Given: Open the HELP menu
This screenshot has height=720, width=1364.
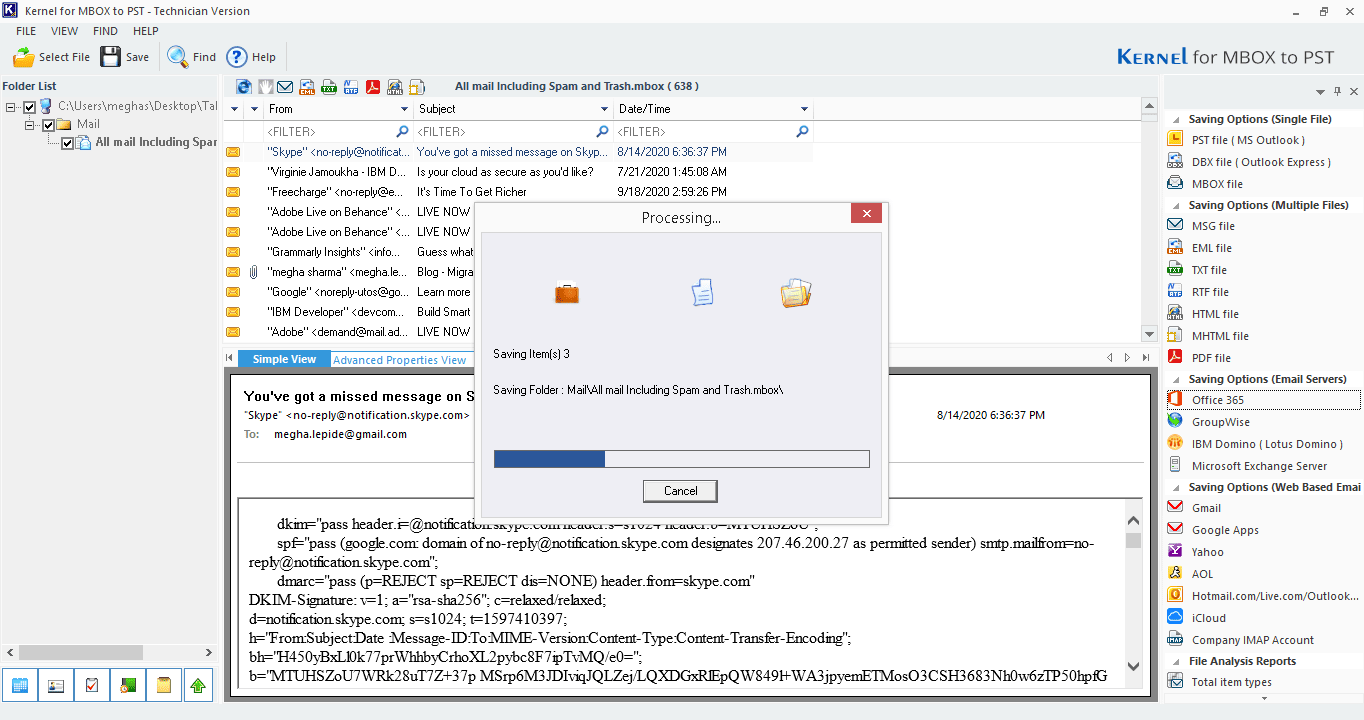Looking at the screenshot, I should point(146,31).
